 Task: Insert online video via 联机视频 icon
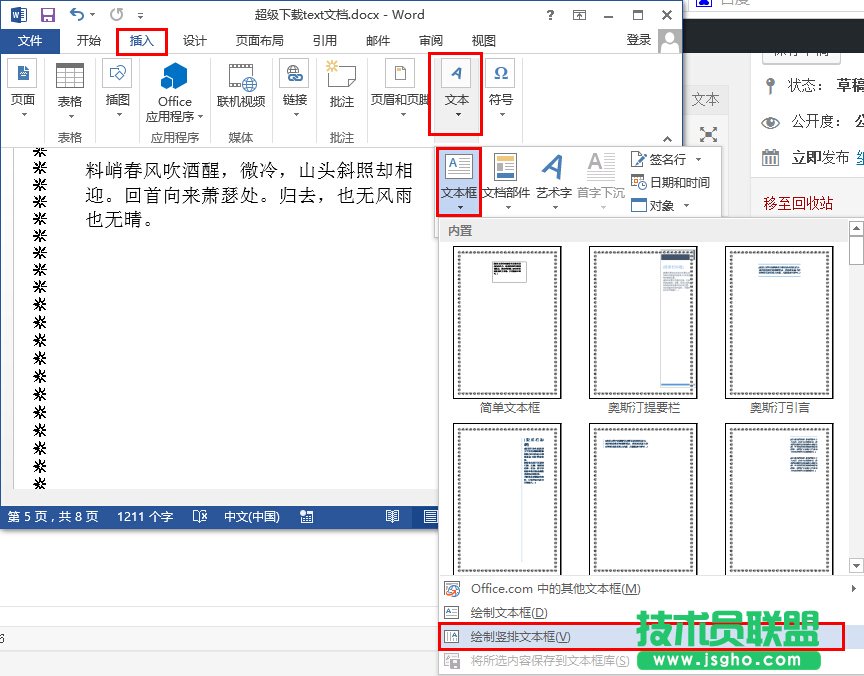[x=241, y=77]
